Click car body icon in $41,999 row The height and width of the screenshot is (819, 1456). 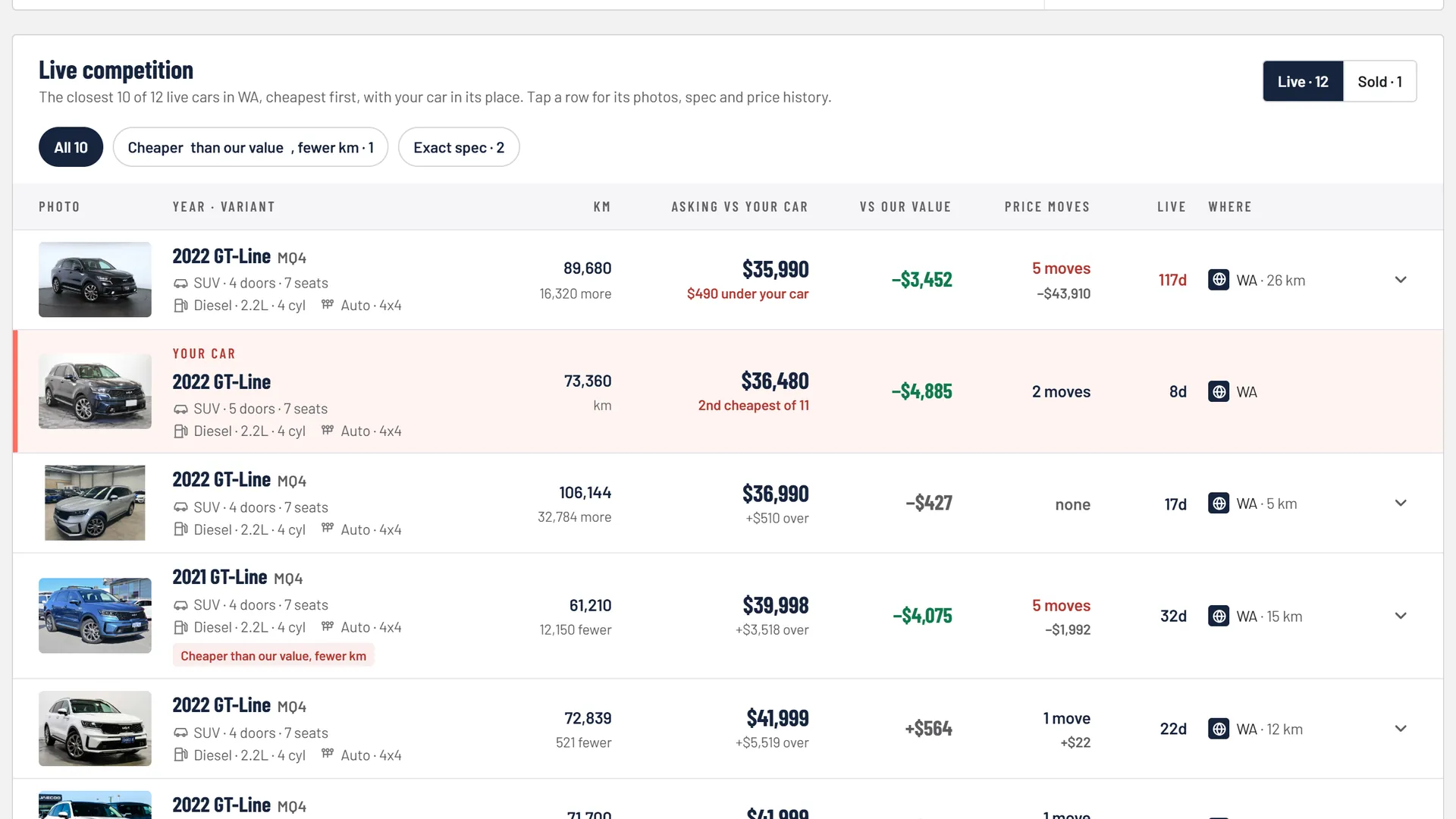coord(180,734)
